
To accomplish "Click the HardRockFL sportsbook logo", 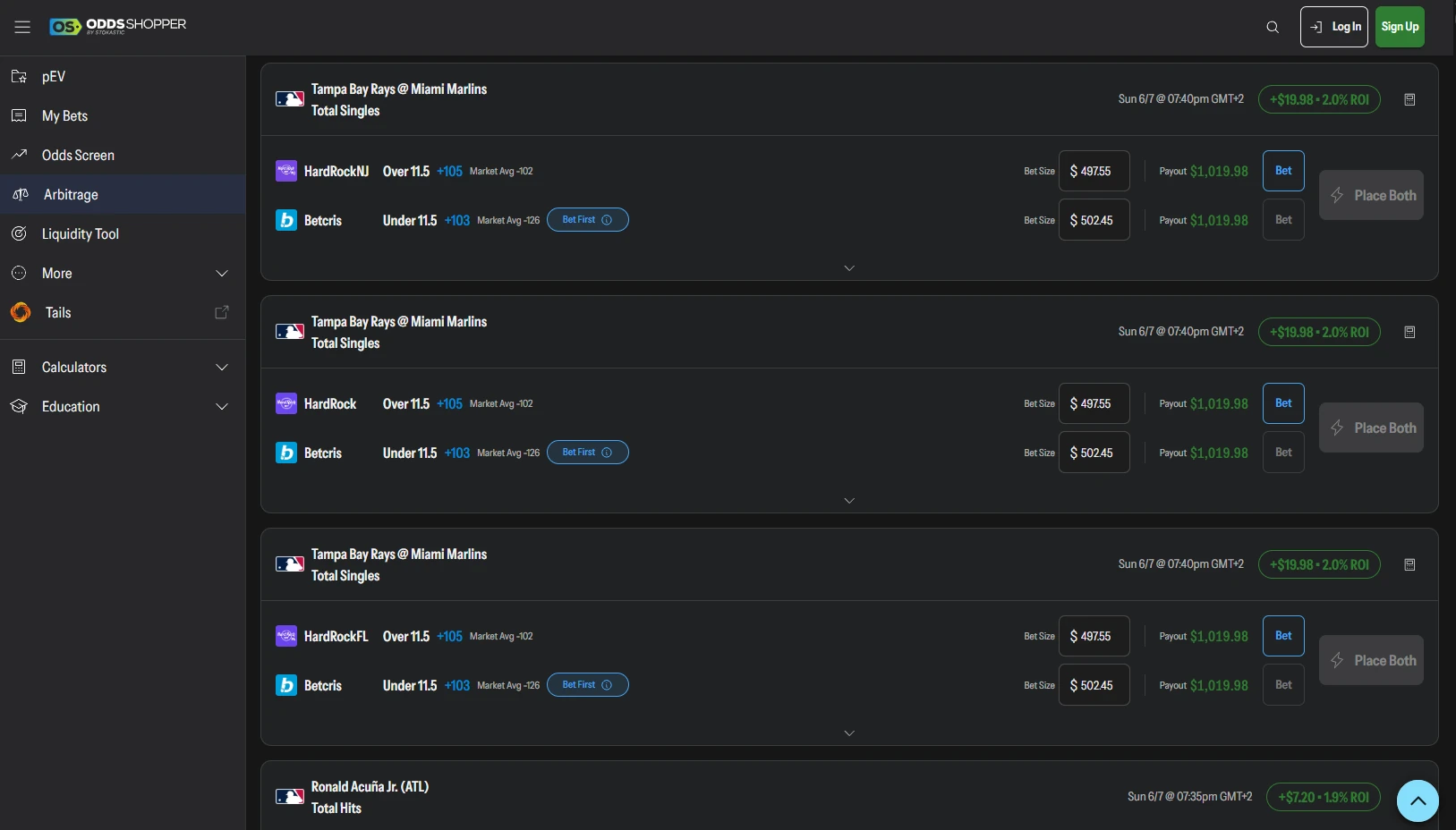I will [x=286, y=636].
